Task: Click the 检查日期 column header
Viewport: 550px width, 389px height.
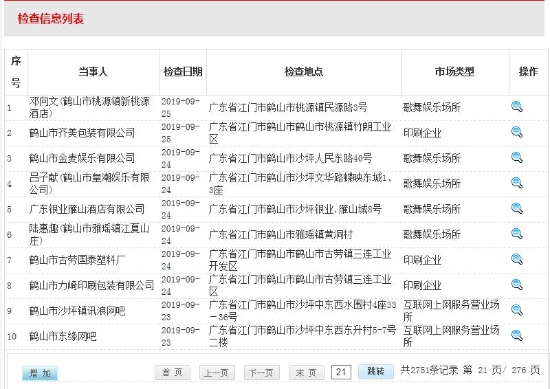Action: pos(183,72)
